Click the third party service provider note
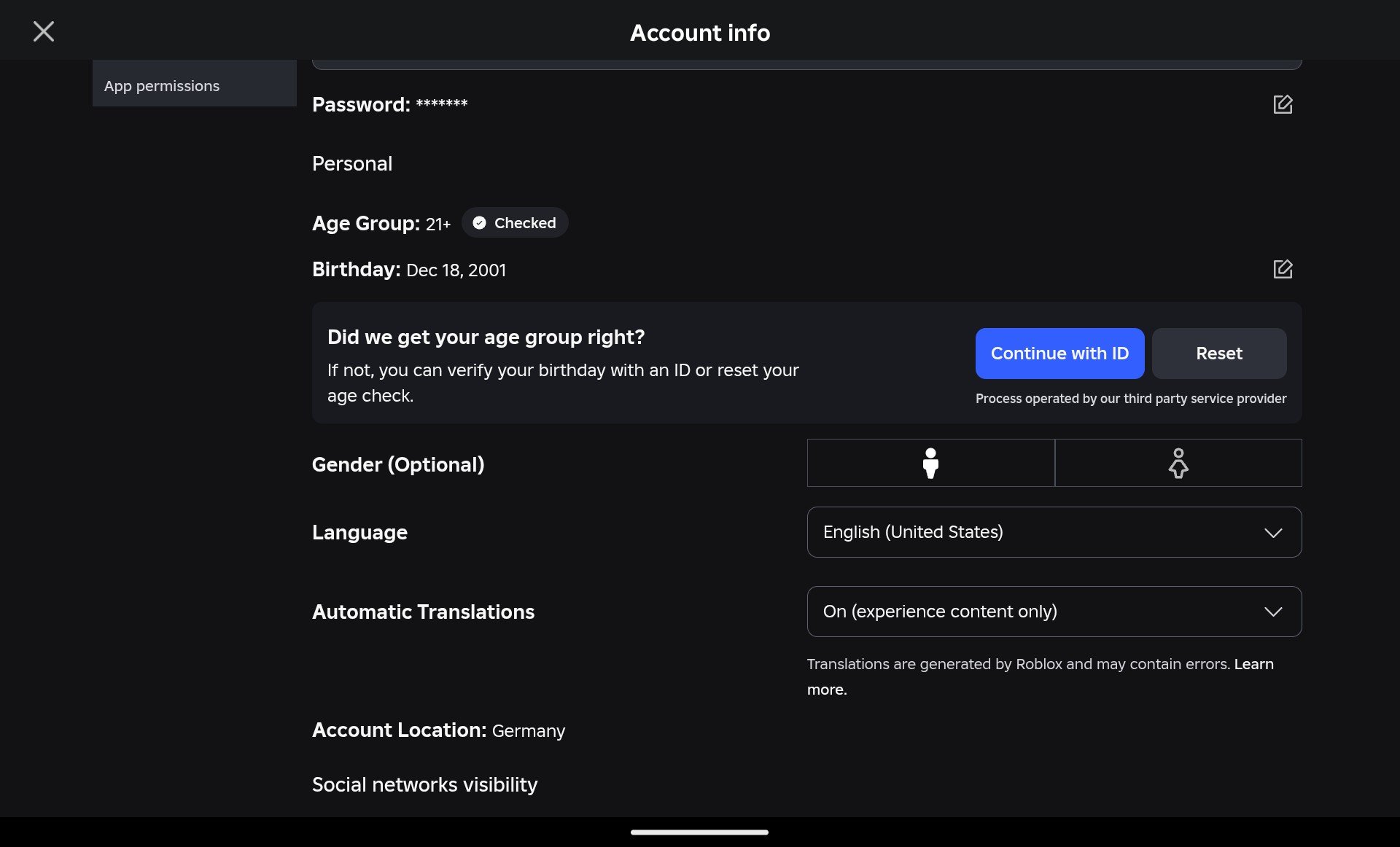Image resolution: width=1400 pixels, height=847 pixels. coord(1131,399)
